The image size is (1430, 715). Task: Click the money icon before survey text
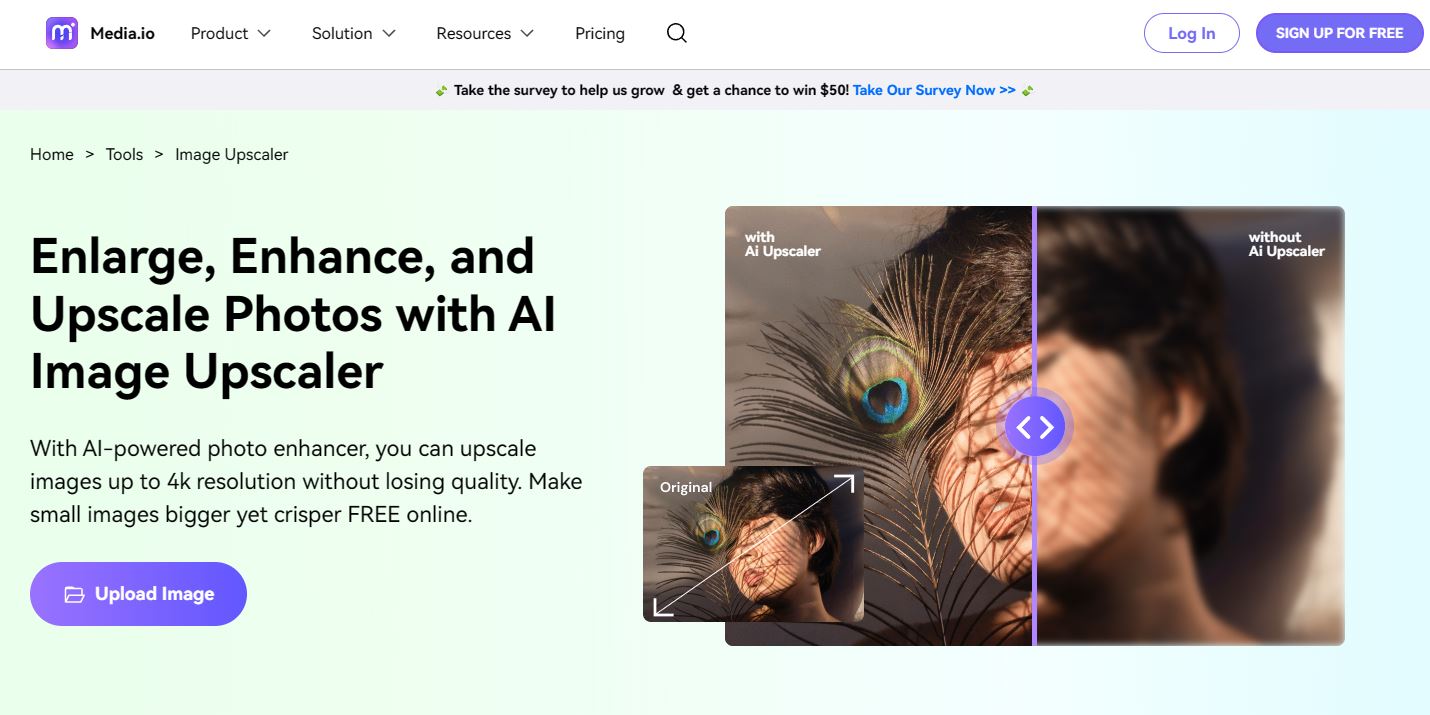pyautogui.click(x=441, y=91)
